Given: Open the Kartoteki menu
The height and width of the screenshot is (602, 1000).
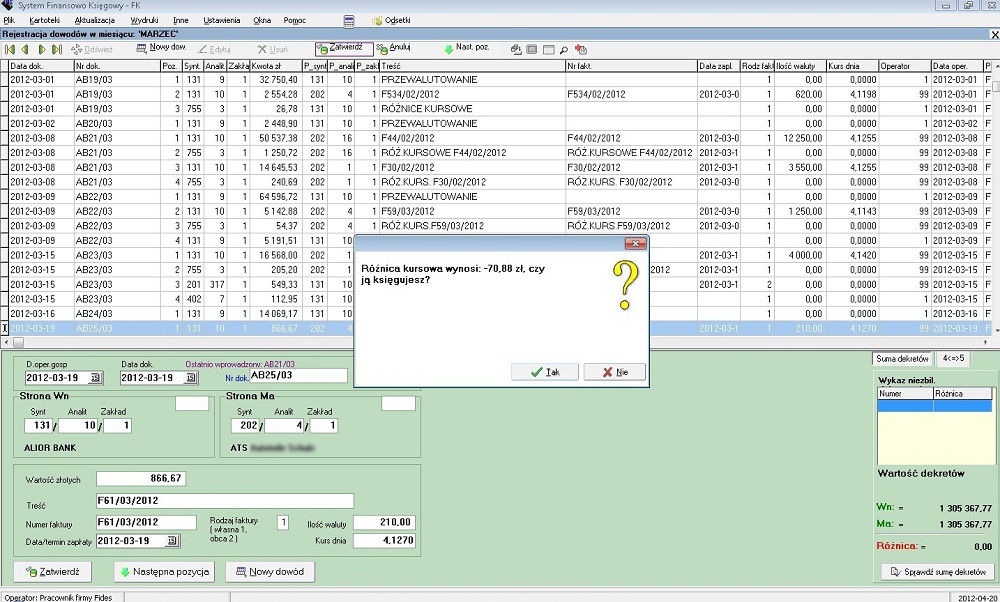Looking at the screenshot, I should 45,20.
